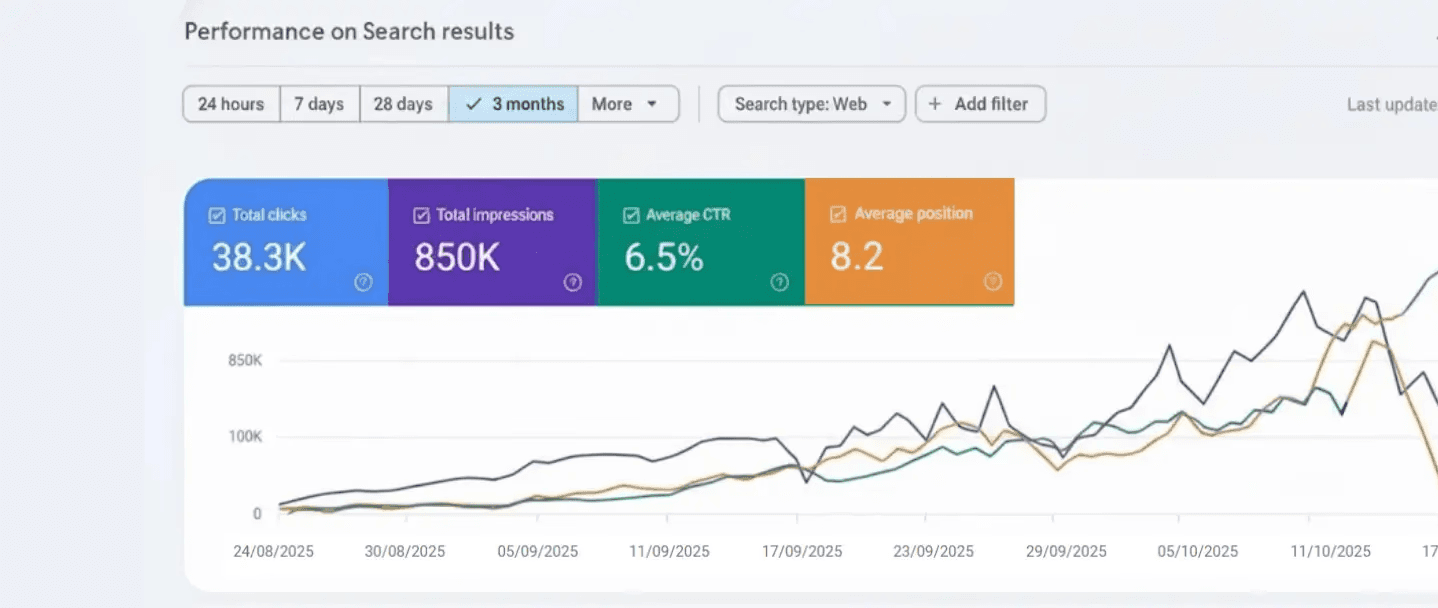Open the Total clicks help icon
Screen dimensions: 1438x608
363,283
